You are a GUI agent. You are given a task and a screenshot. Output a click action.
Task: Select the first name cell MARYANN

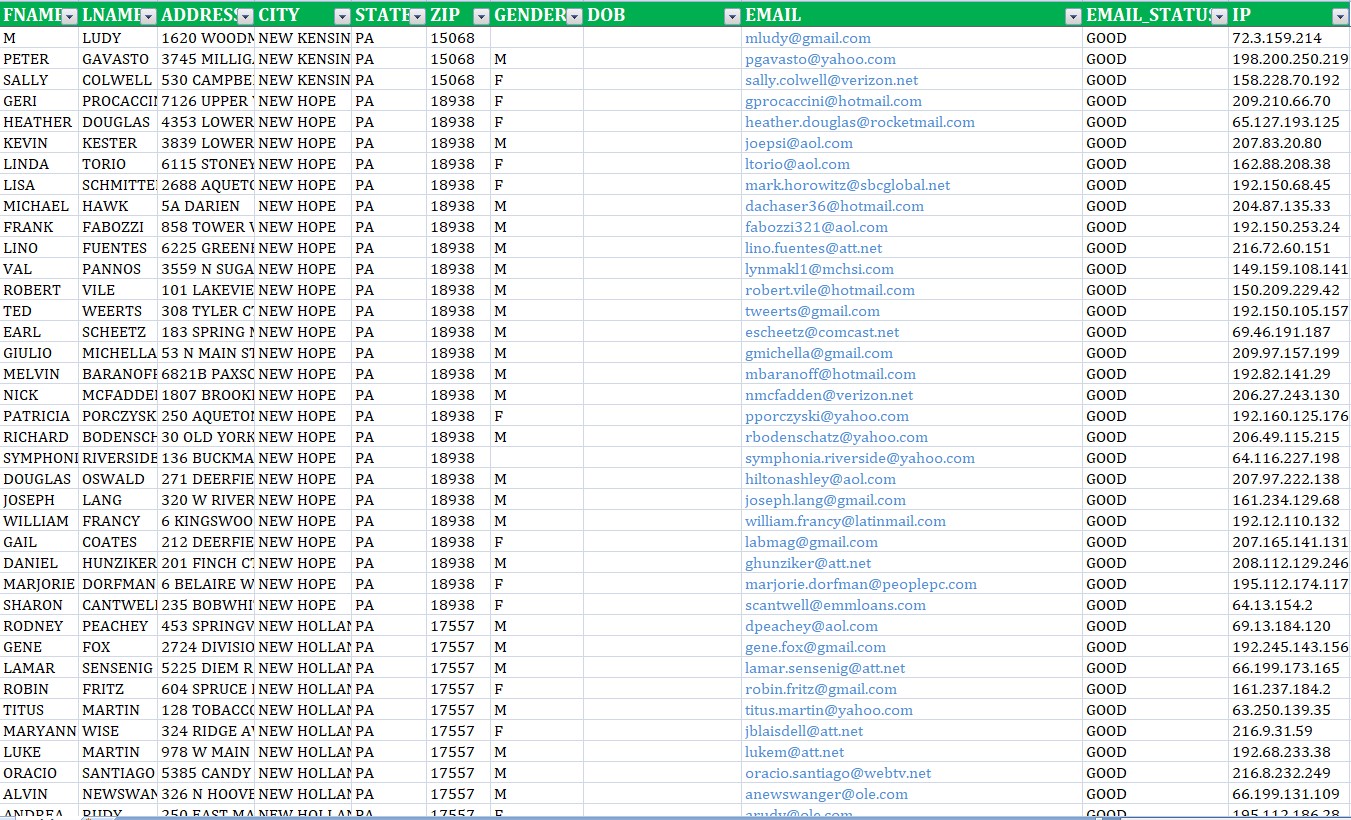[39, 731]
